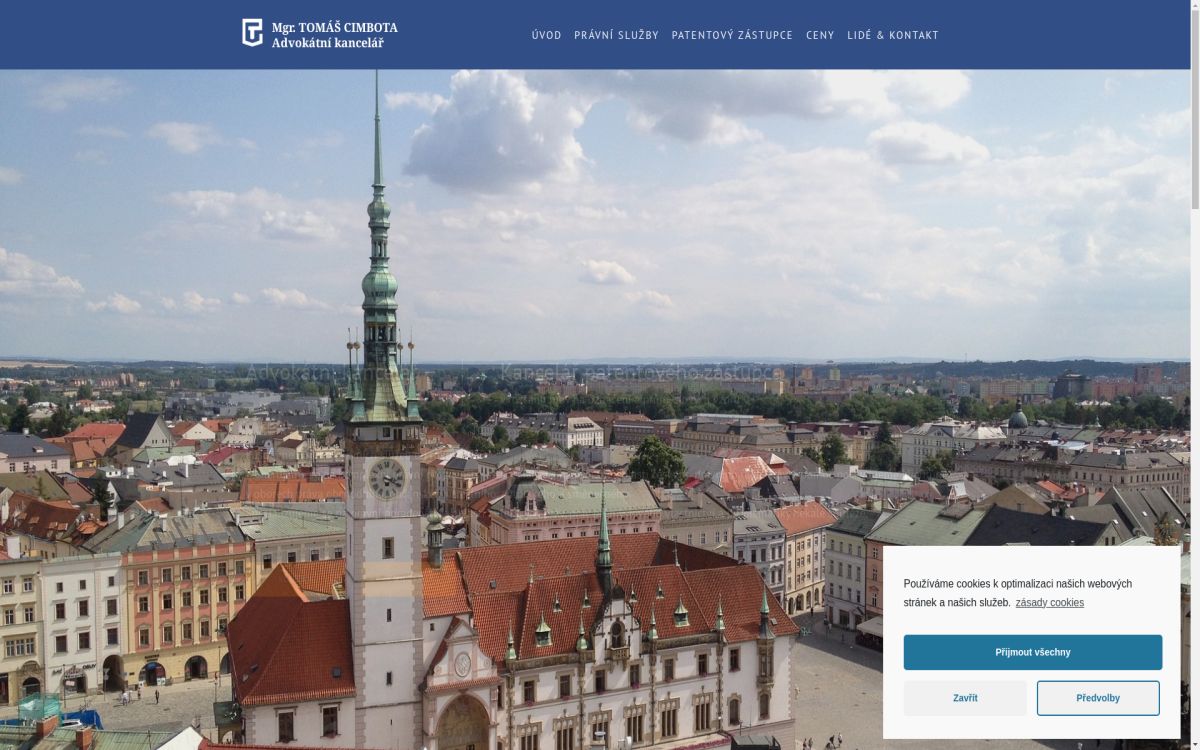Click the cookie notice message text

[1017, 584]
